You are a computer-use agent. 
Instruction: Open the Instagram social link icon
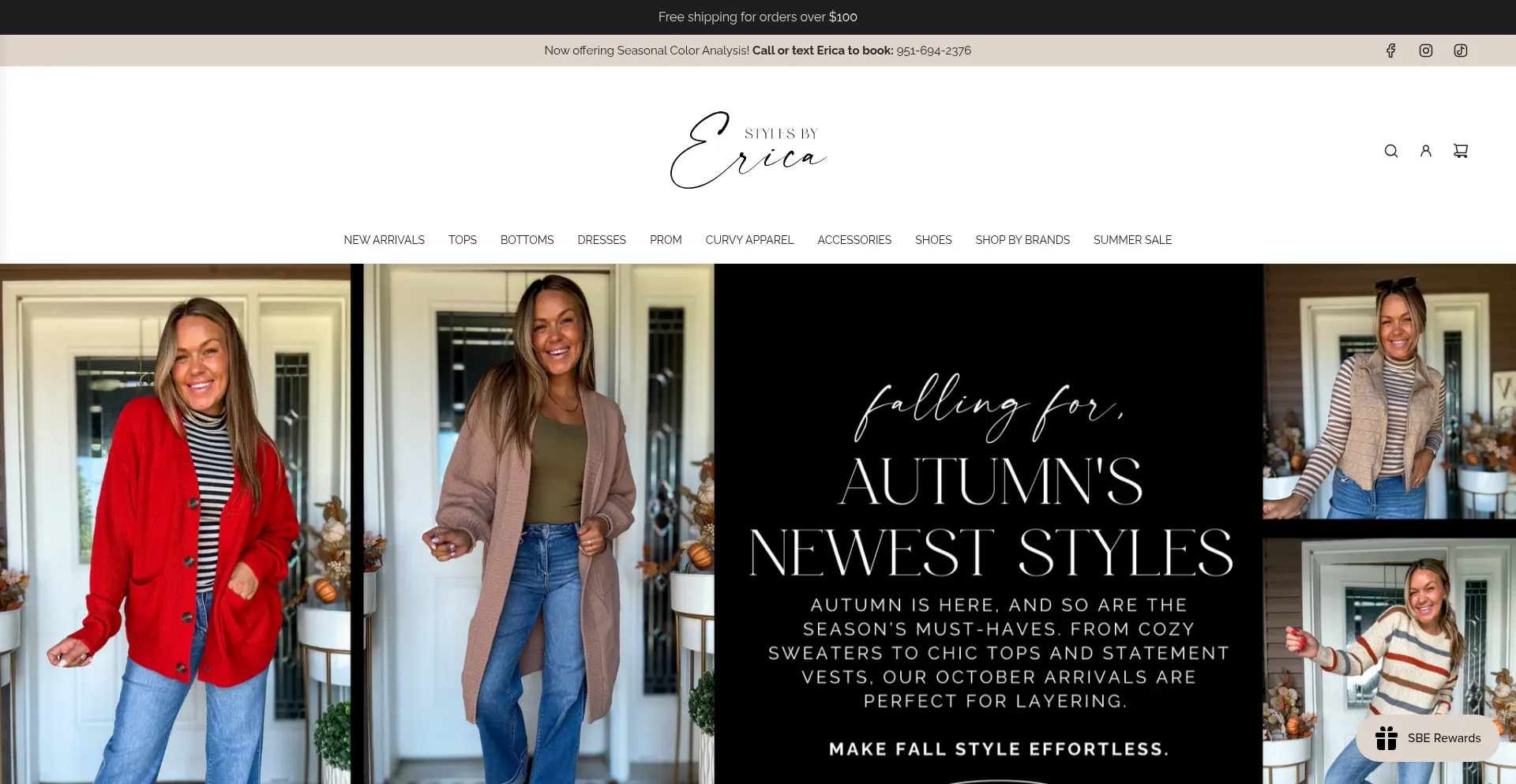(1426, 51)
